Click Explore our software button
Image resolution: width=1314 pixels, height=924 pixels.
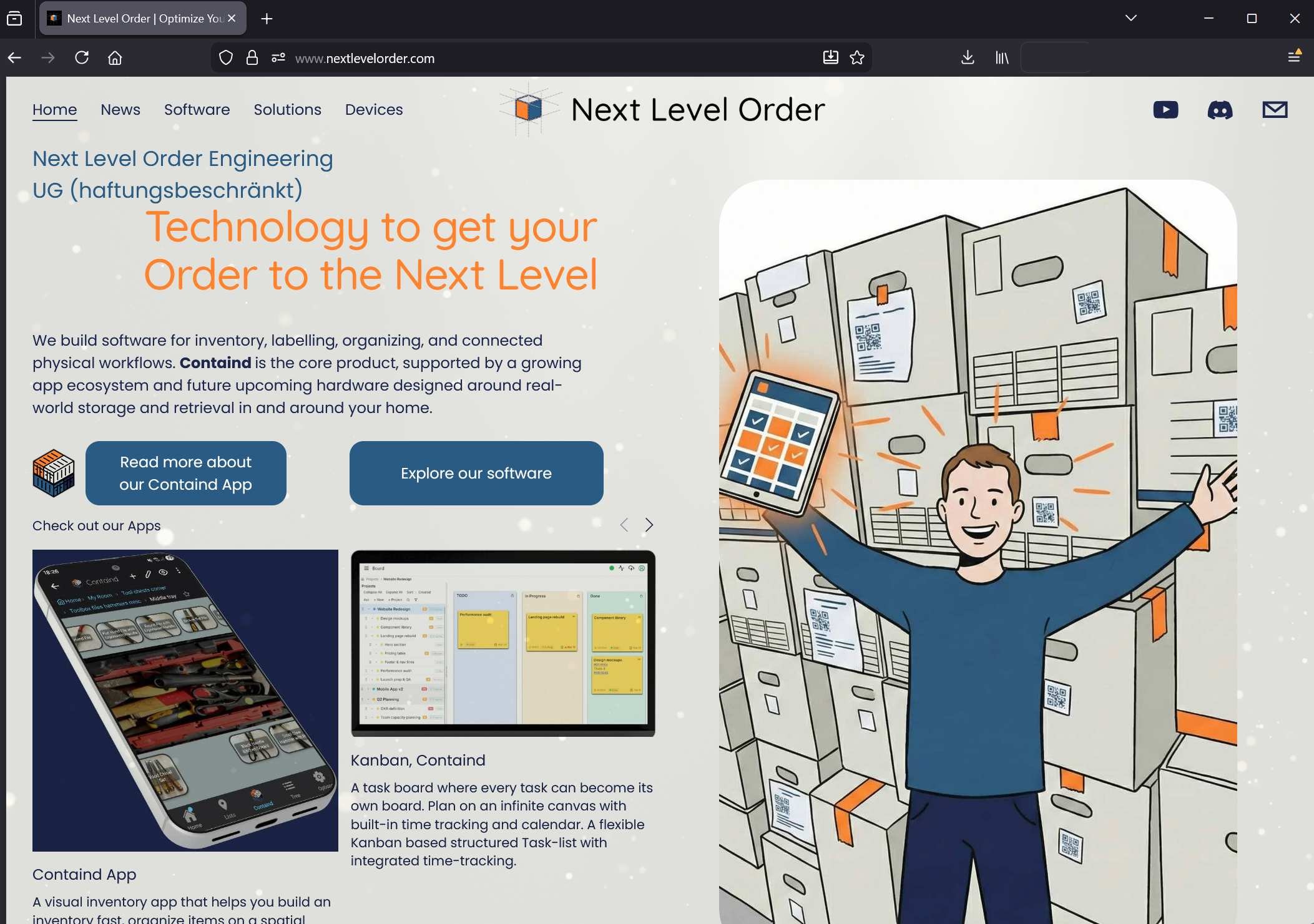point(476,473)
